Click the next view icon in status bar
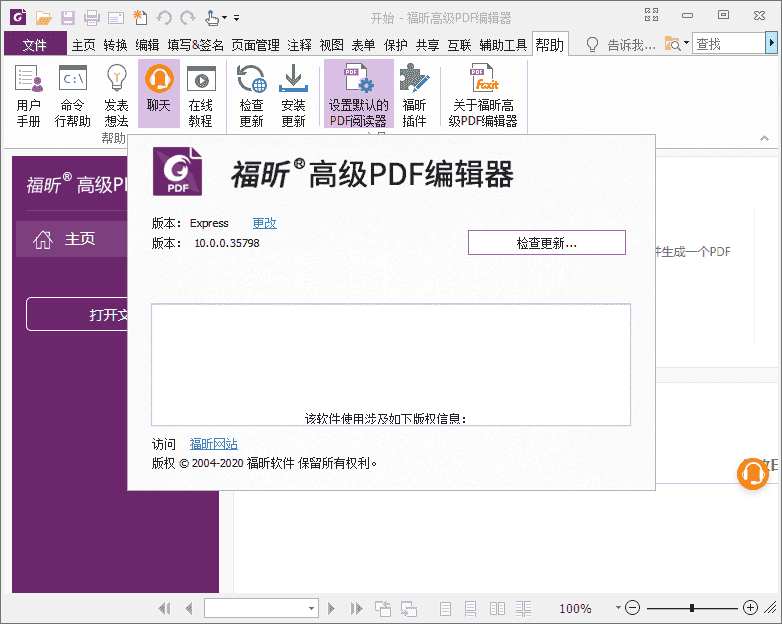Screen dimensions: 782x624 point(408,608)
